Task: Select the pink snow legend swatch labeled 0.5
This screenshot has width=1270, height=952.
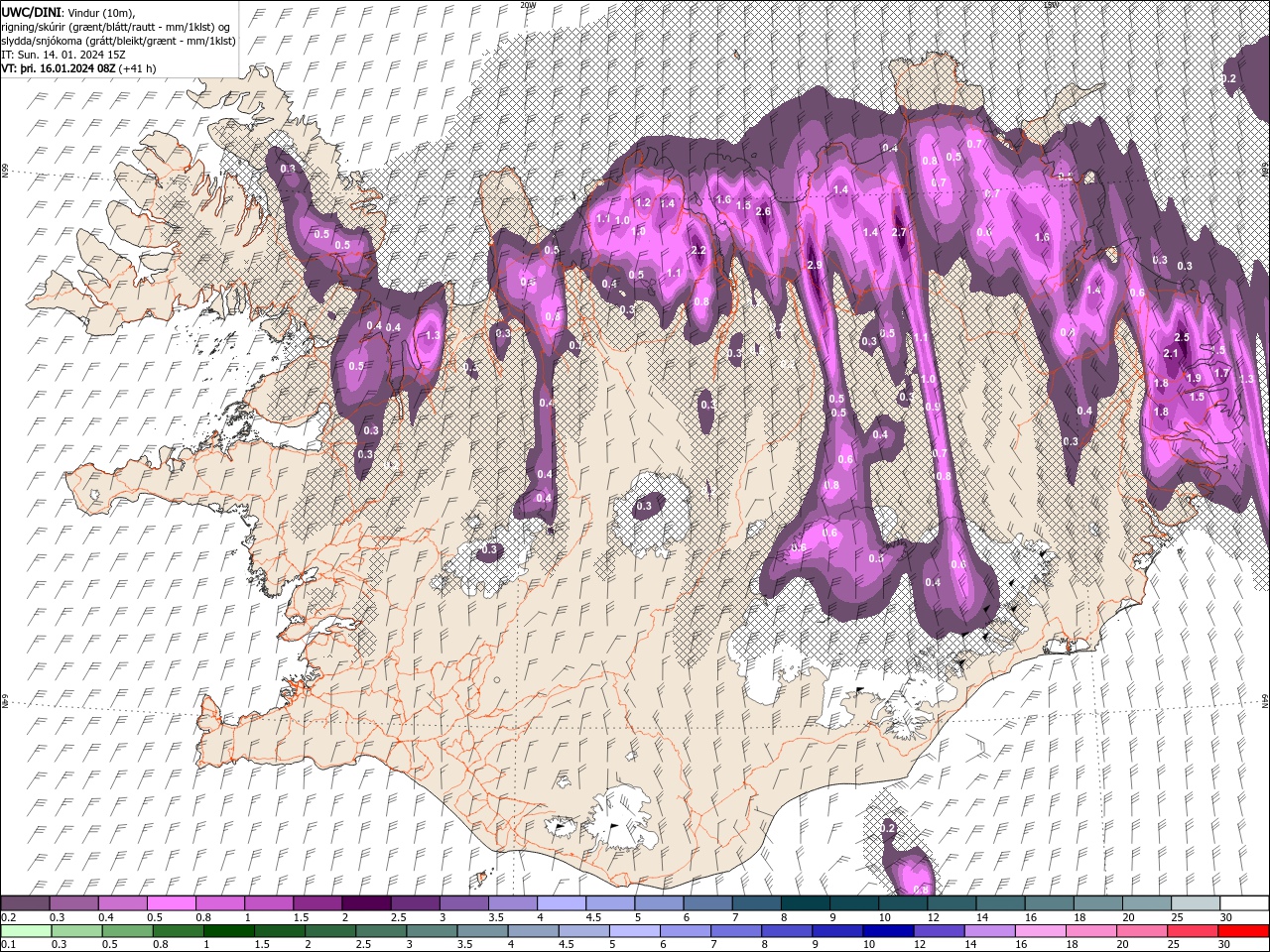Action: click(x=171, y=903)
